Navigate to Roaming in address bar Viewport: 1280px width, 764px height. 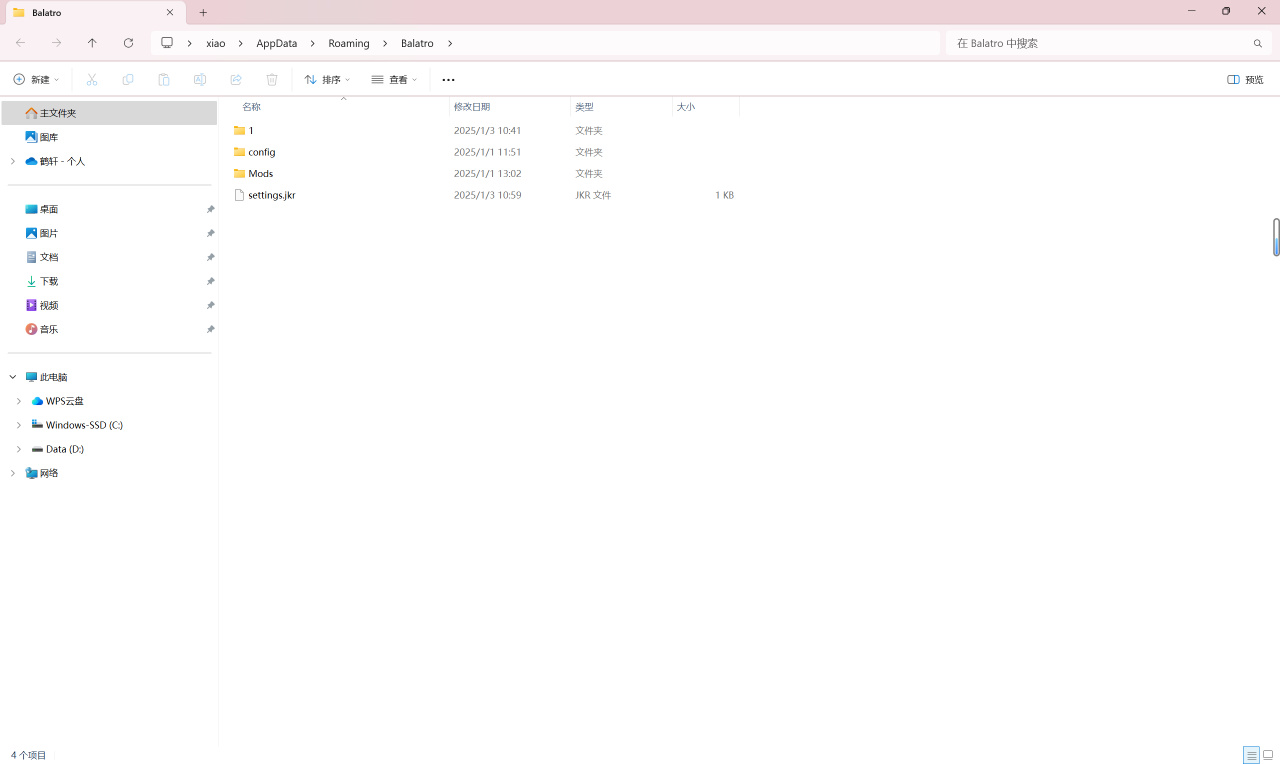(349, 43)
